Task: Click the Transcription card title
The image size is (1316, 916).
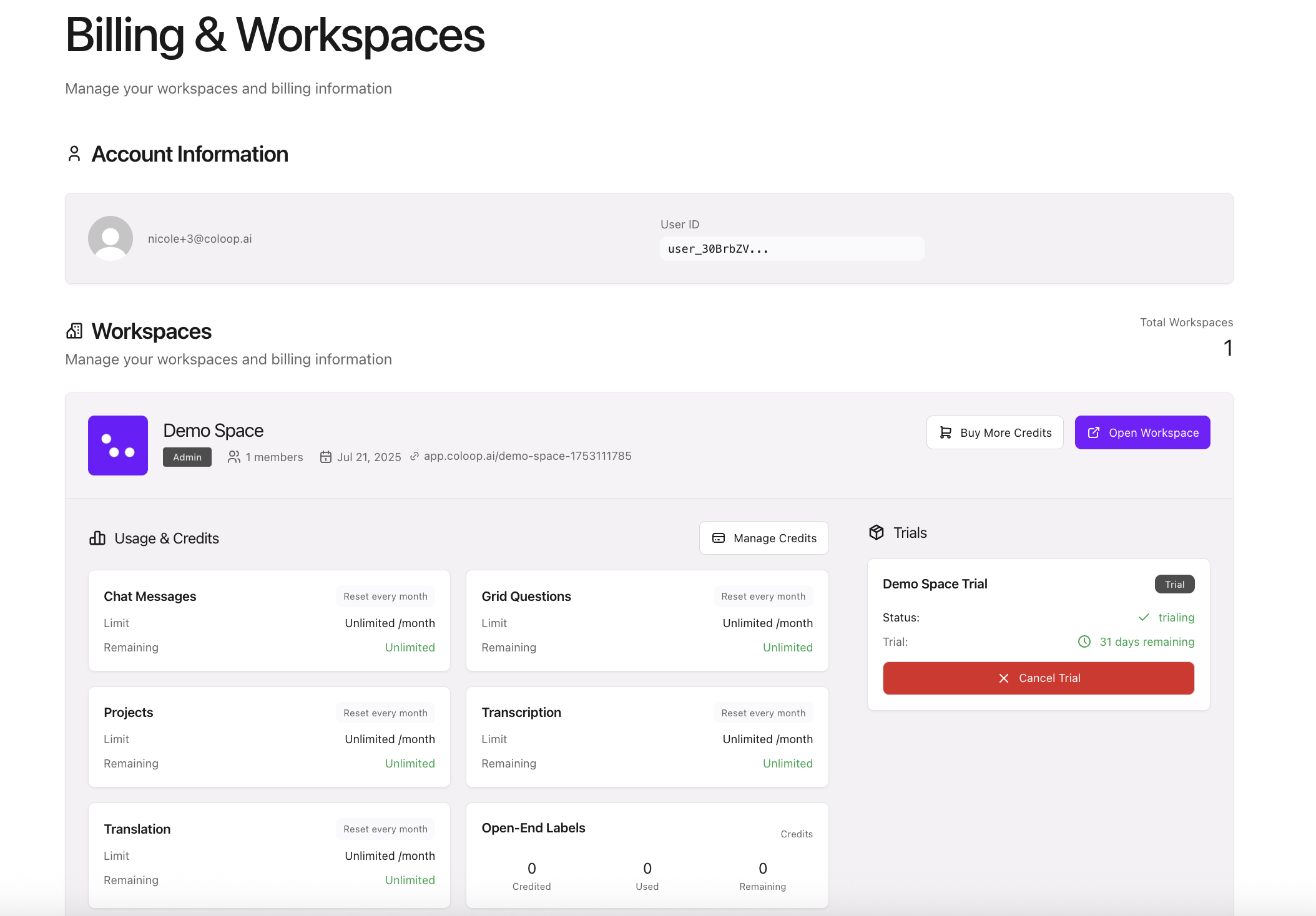Action: coord(521,712)
